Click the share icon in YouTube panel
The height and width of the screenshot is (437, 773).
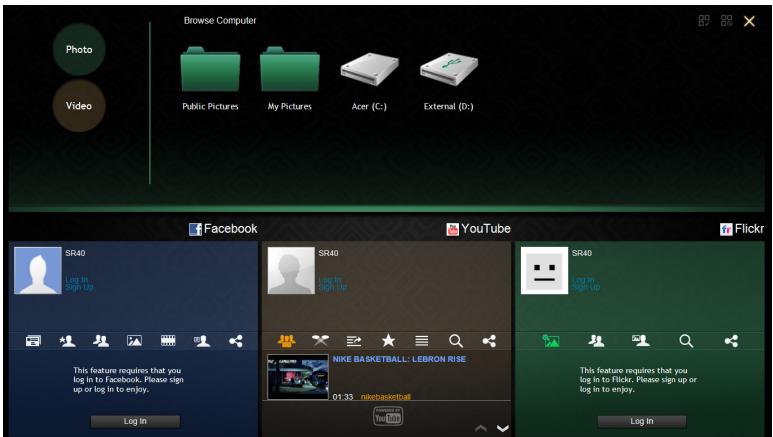click(x=489, y=341)
